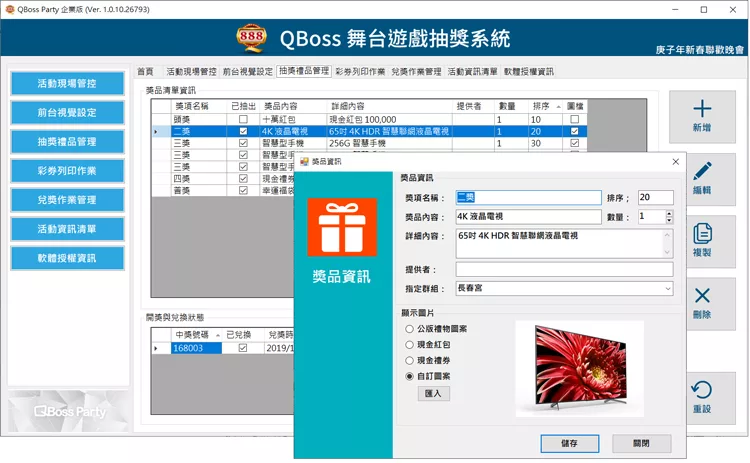The image size is (750, 463).
Task: Click the 匯入 import button
Action: pos(433,394)
